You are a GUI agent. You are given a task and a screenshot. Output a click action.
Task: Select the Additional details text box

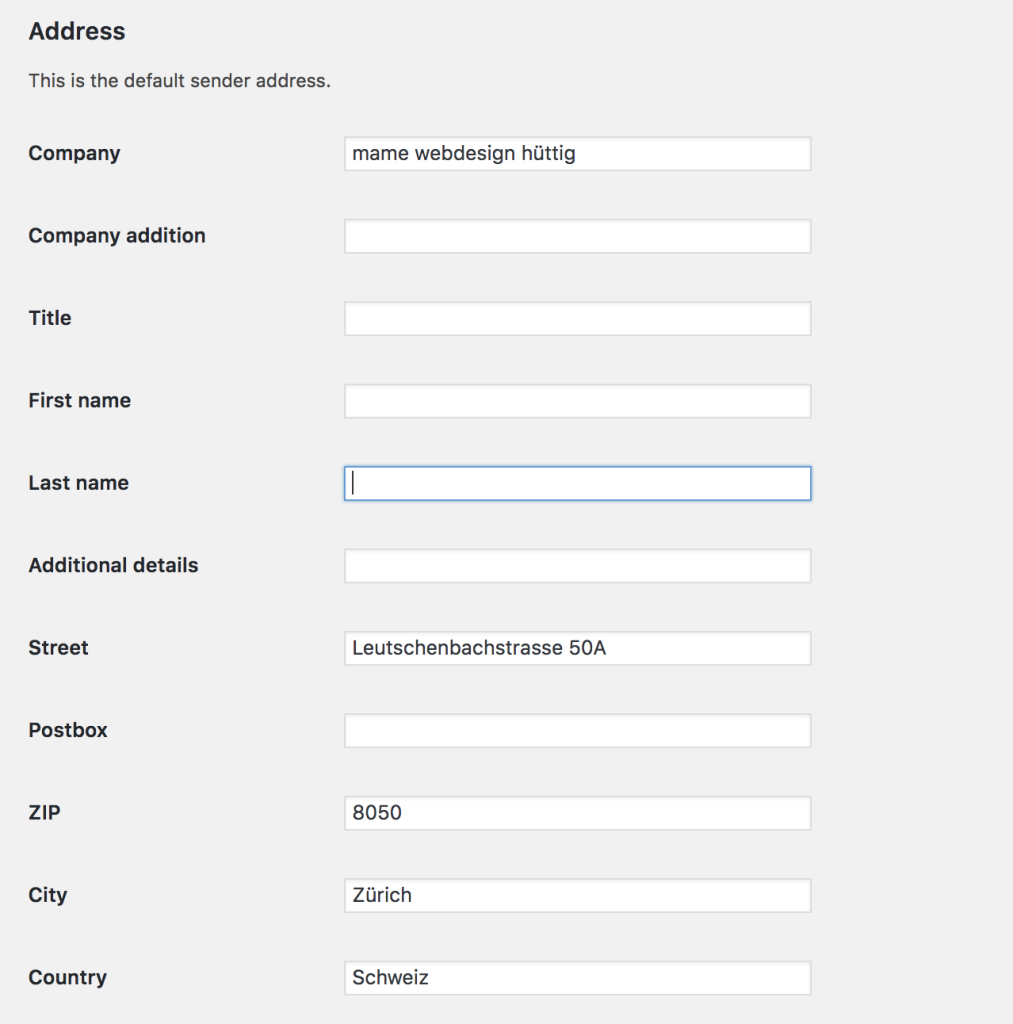point(577,566)
